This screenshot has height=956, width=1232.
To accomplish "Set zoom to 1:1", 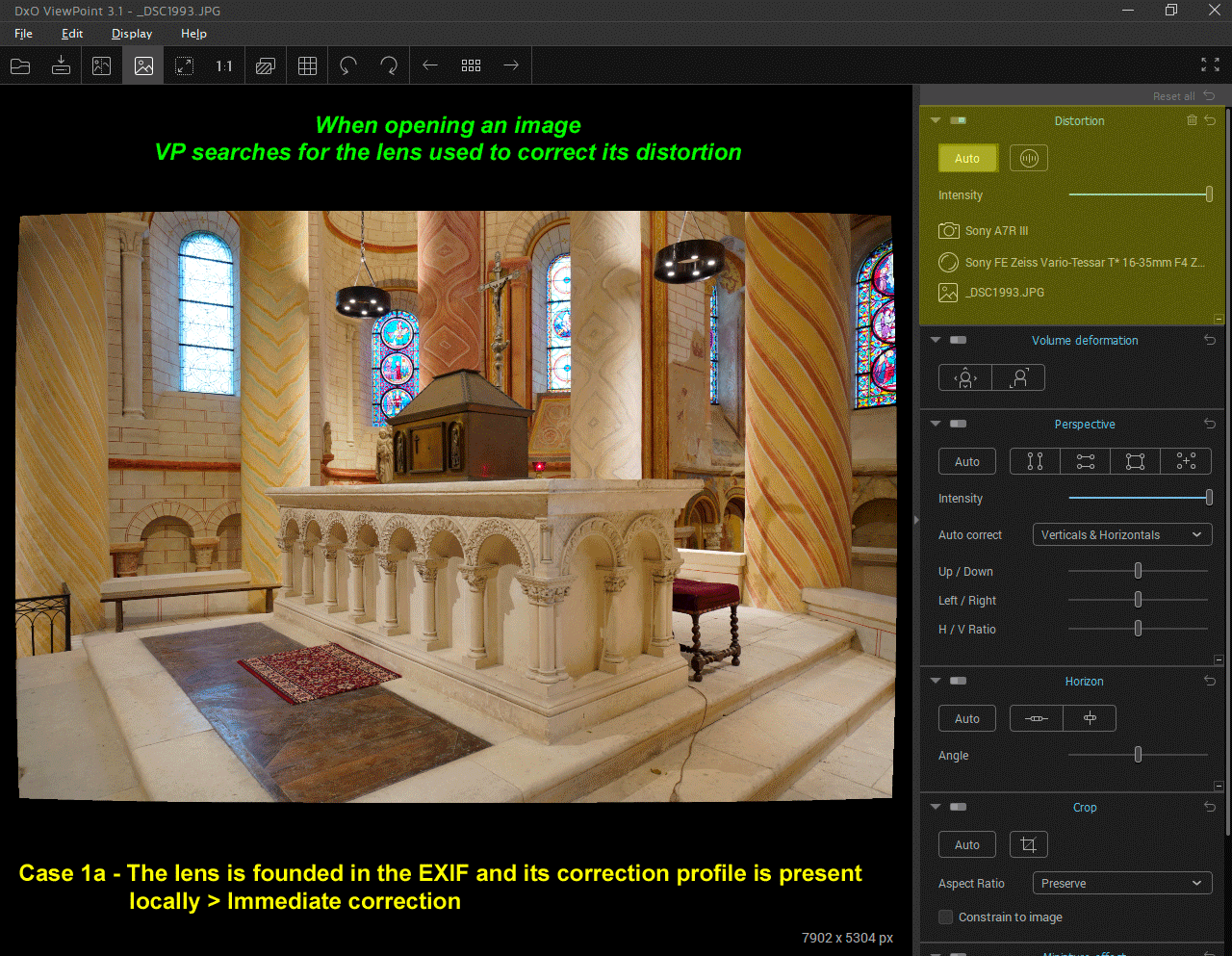I will click(224, 65).
